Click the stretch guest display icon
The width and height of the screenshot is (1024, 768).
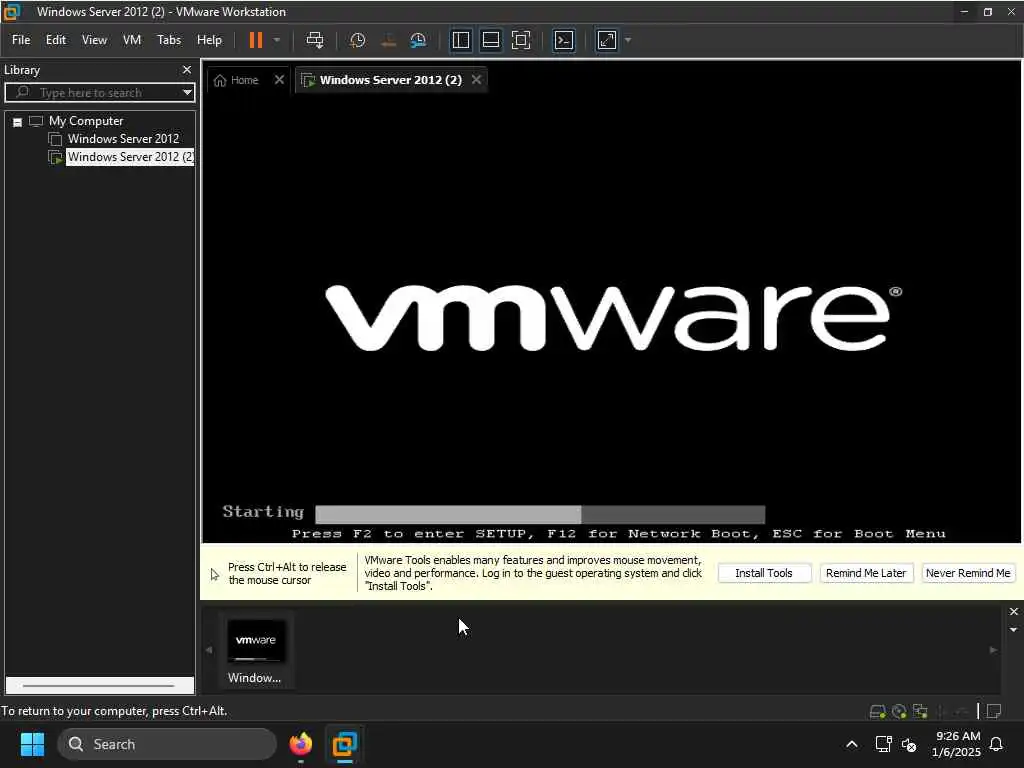(x=607, y=40)
